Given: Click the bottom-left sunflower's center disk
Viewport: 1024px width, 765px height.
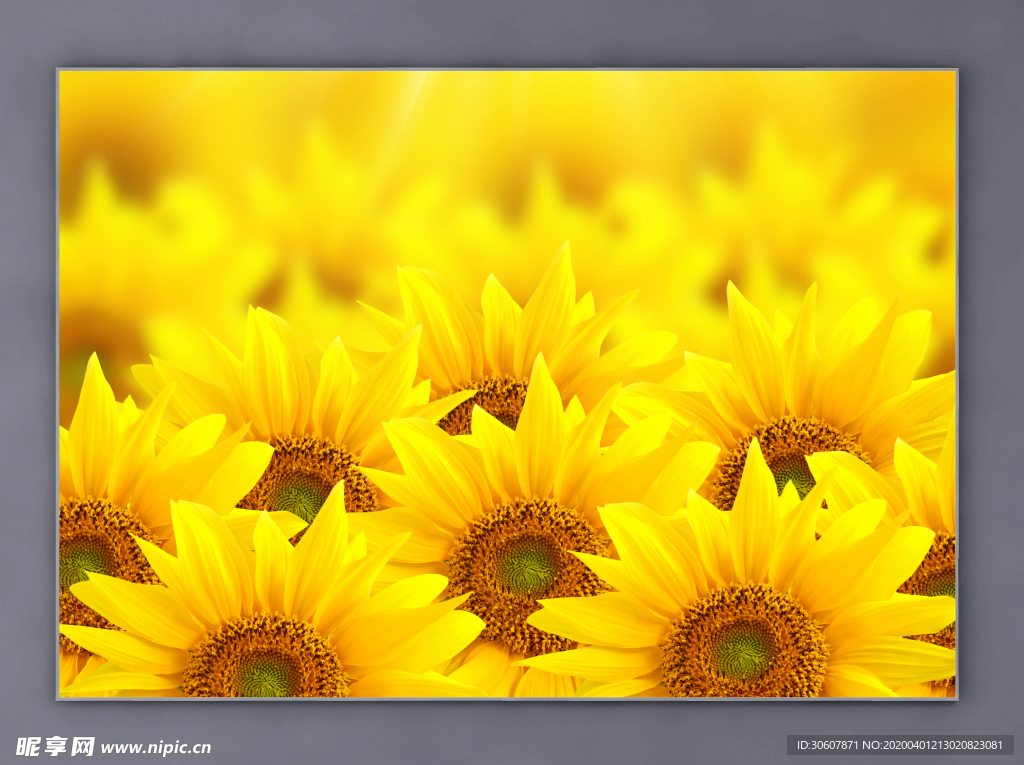Looking at the screenshot, I should tap(266, 662).
